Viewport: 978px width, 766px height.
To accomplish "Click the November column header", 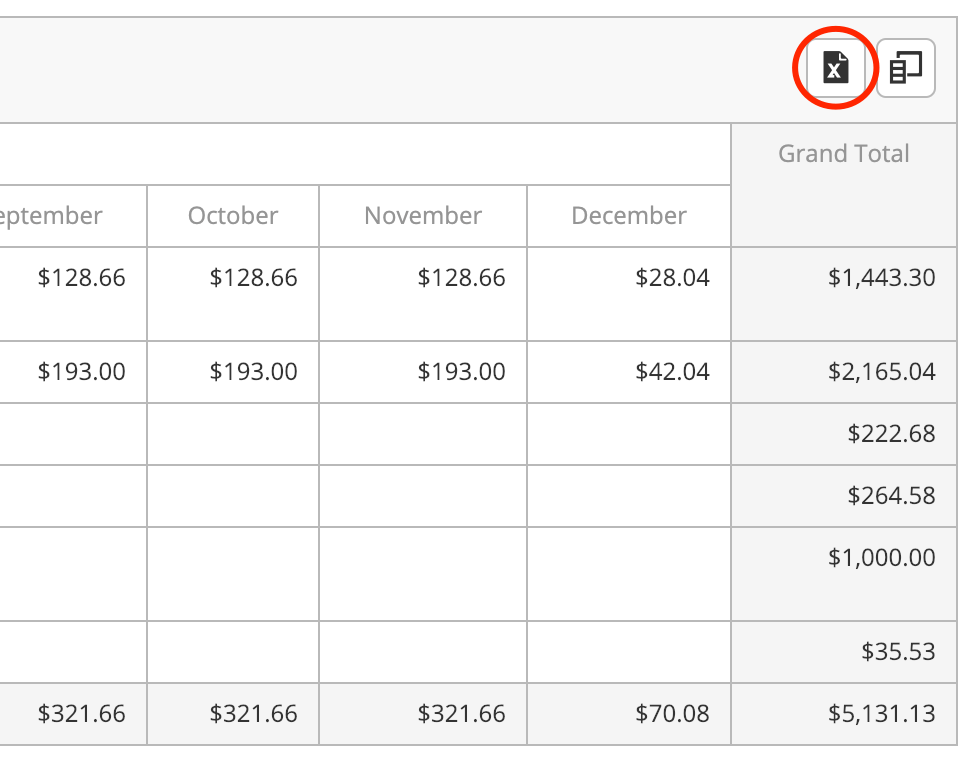I will click(423, 216).
